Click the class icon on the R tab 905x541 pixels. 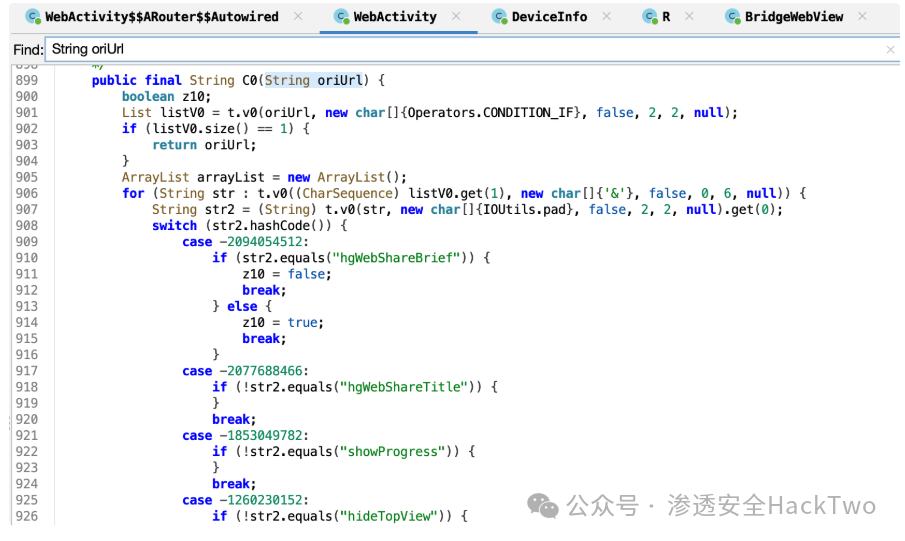pos(650,17)
